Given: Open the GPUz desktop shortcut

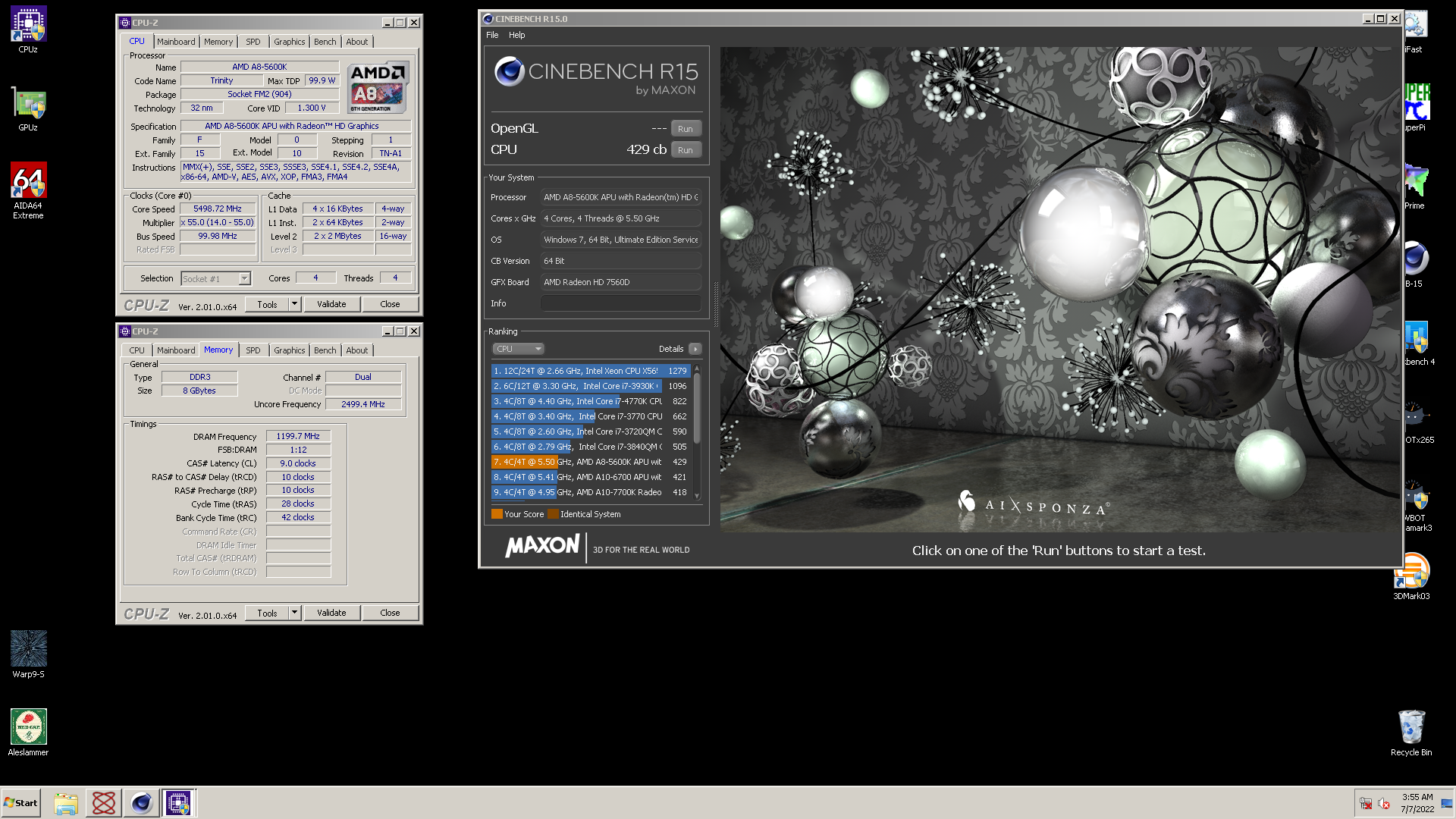Looking at the screenshot, I should (x=28, y=109).
